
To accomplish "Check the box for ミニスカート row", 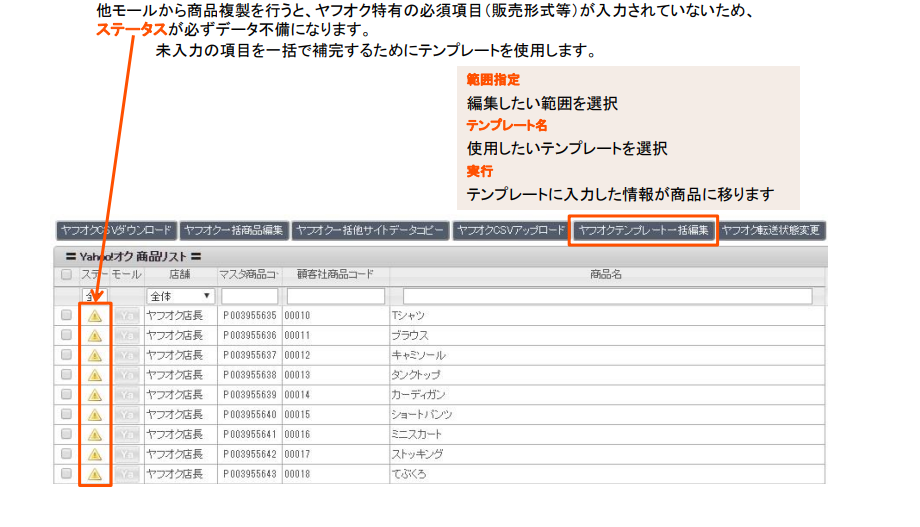I will pyautogui.click(x=66, y=434).
